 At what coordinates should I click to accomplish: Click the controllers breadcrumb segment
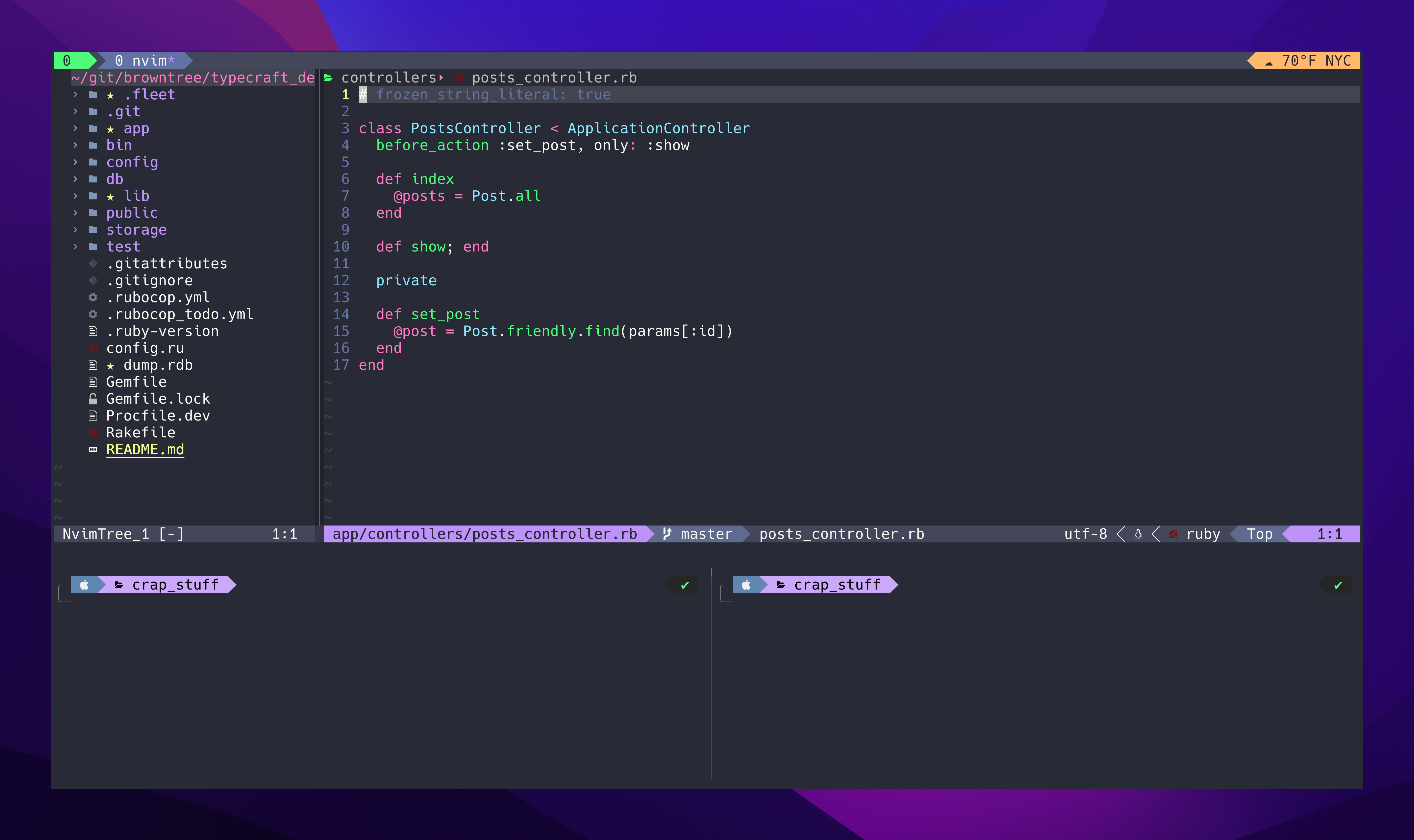coord(389,78)
